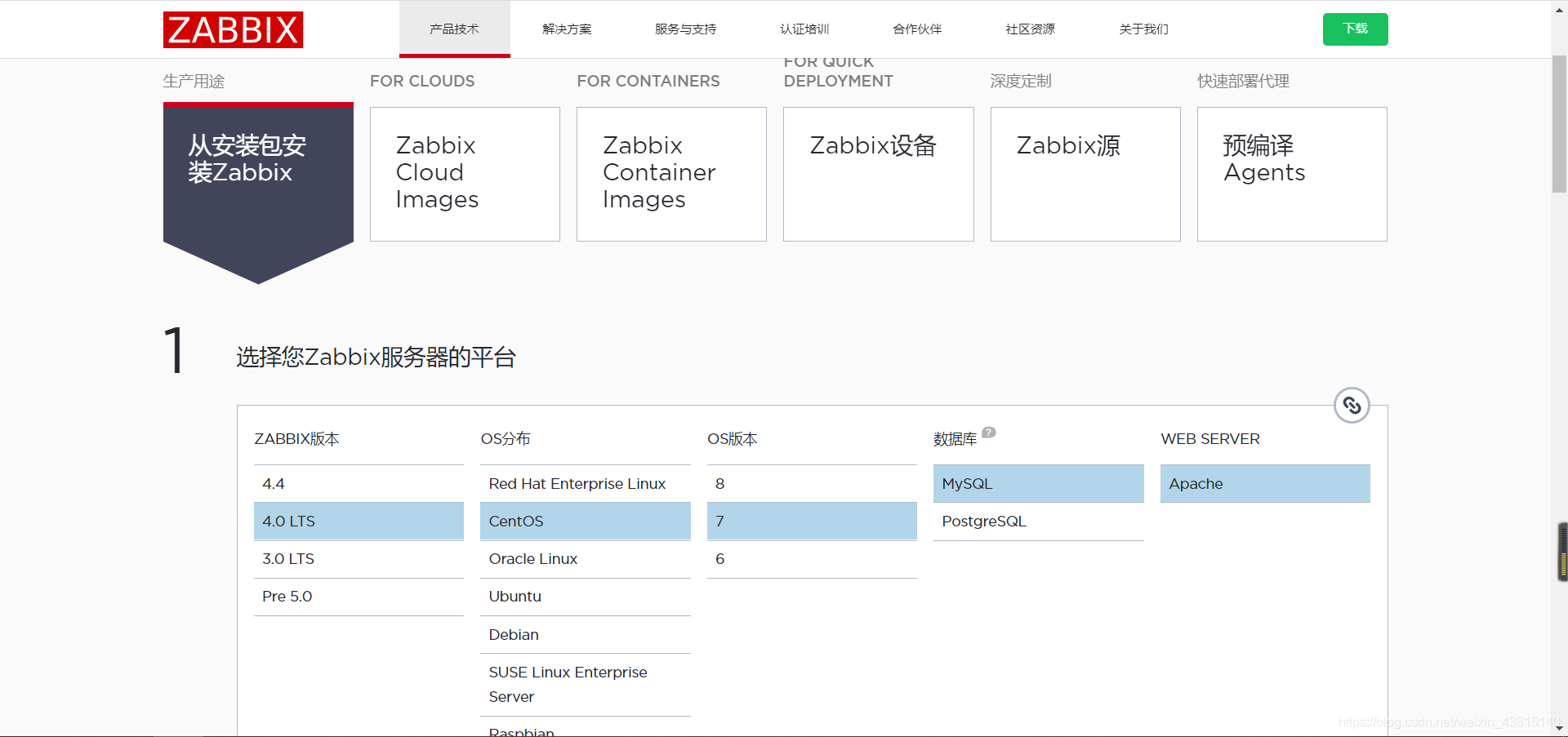Select Ubuntu as the OS distribution
Viewport: 1568px width, 737px height.
point(585,597)
